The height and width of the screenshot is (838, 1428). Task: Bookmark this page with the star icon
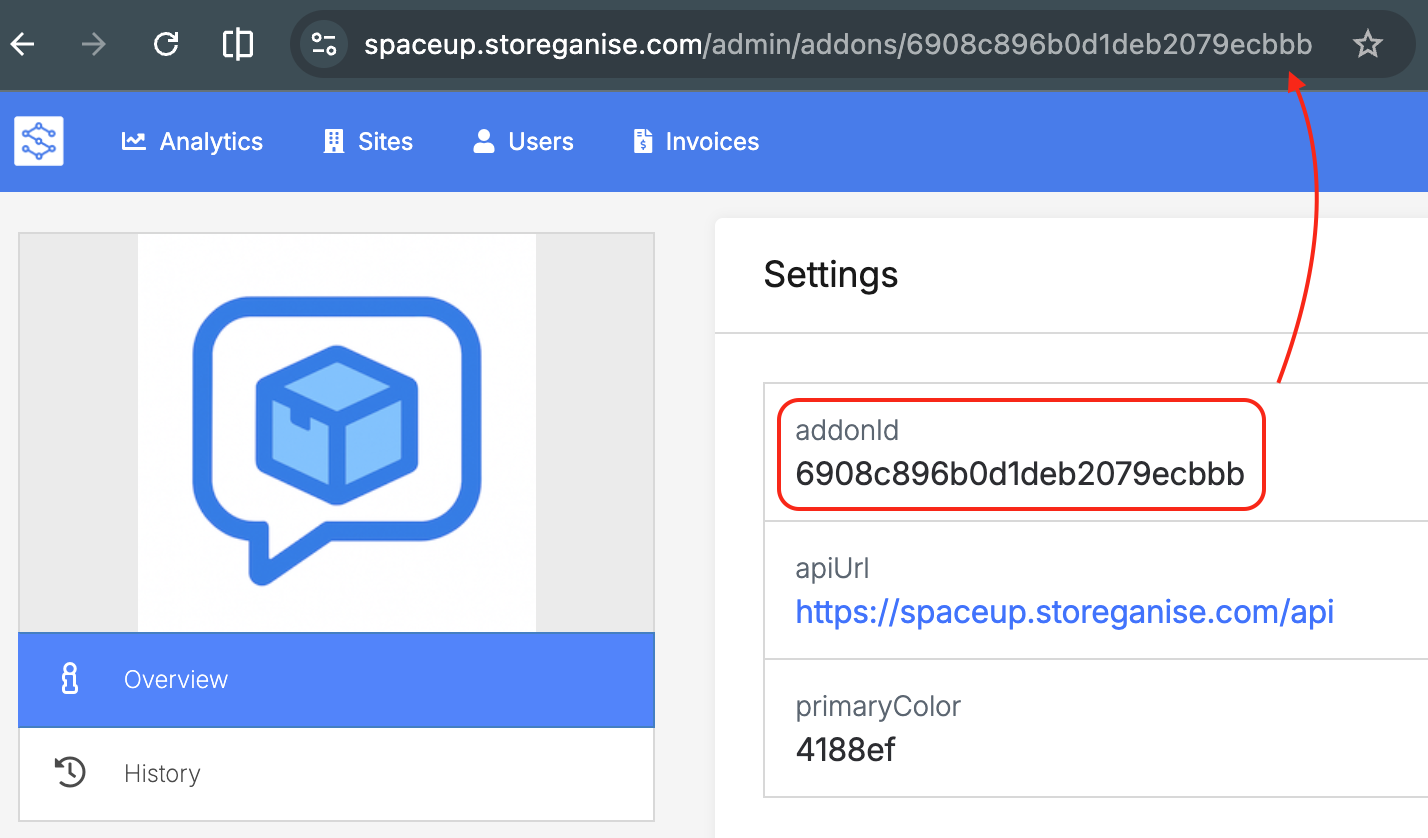point(1367,44)
